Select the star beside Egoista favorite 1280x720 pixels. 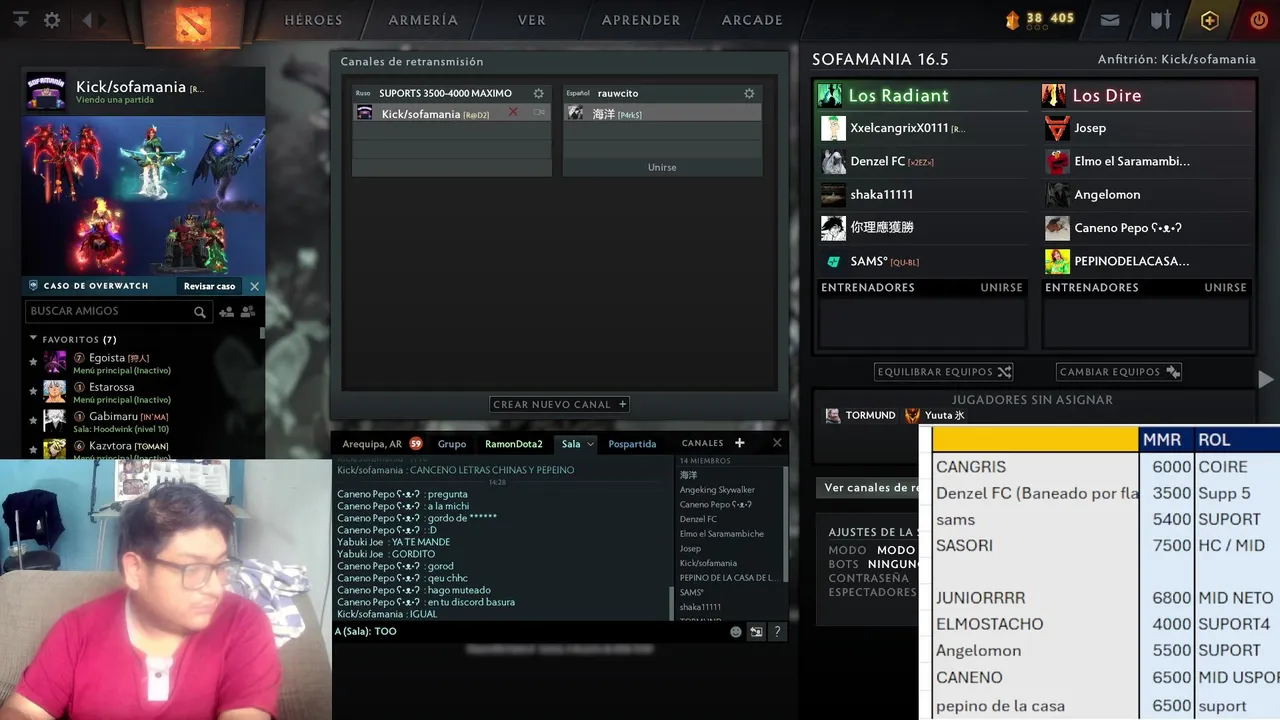(33, 362)
